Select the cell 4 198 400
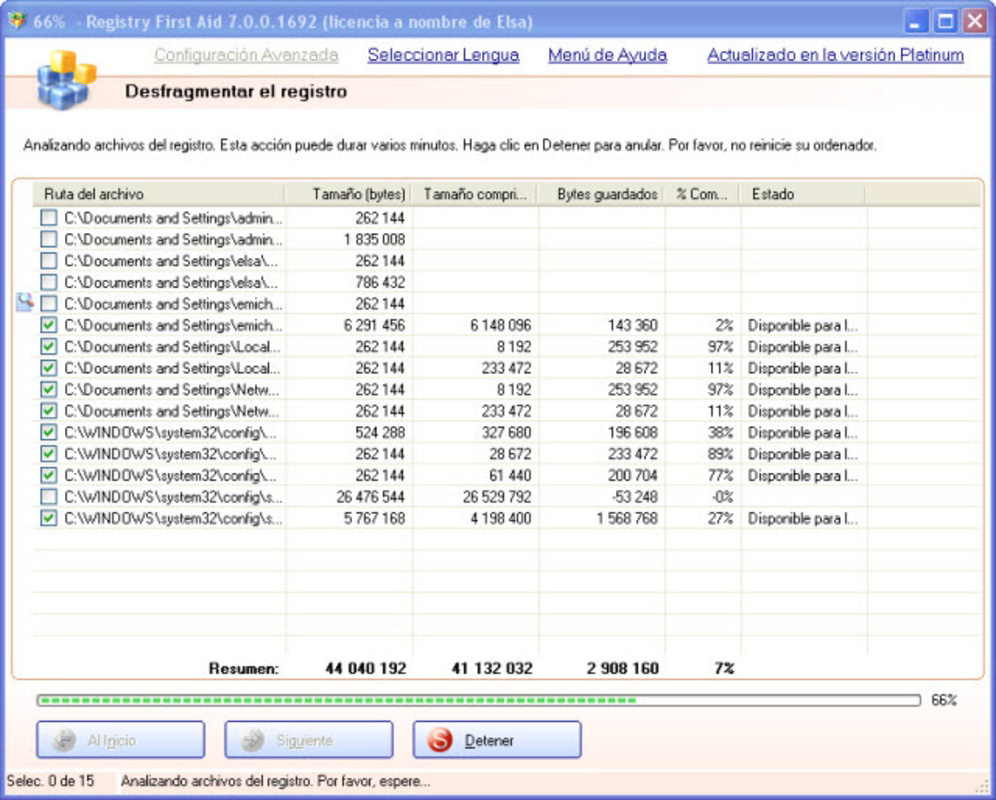The height and width of the screenshot is (800, 996). click(501, 519)
